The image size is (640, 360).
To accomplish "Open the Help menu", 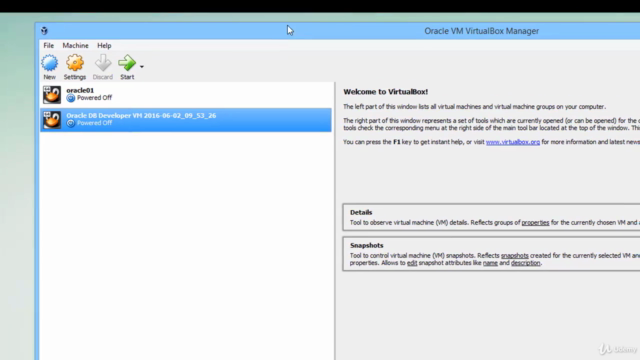I will pos(104,45).
